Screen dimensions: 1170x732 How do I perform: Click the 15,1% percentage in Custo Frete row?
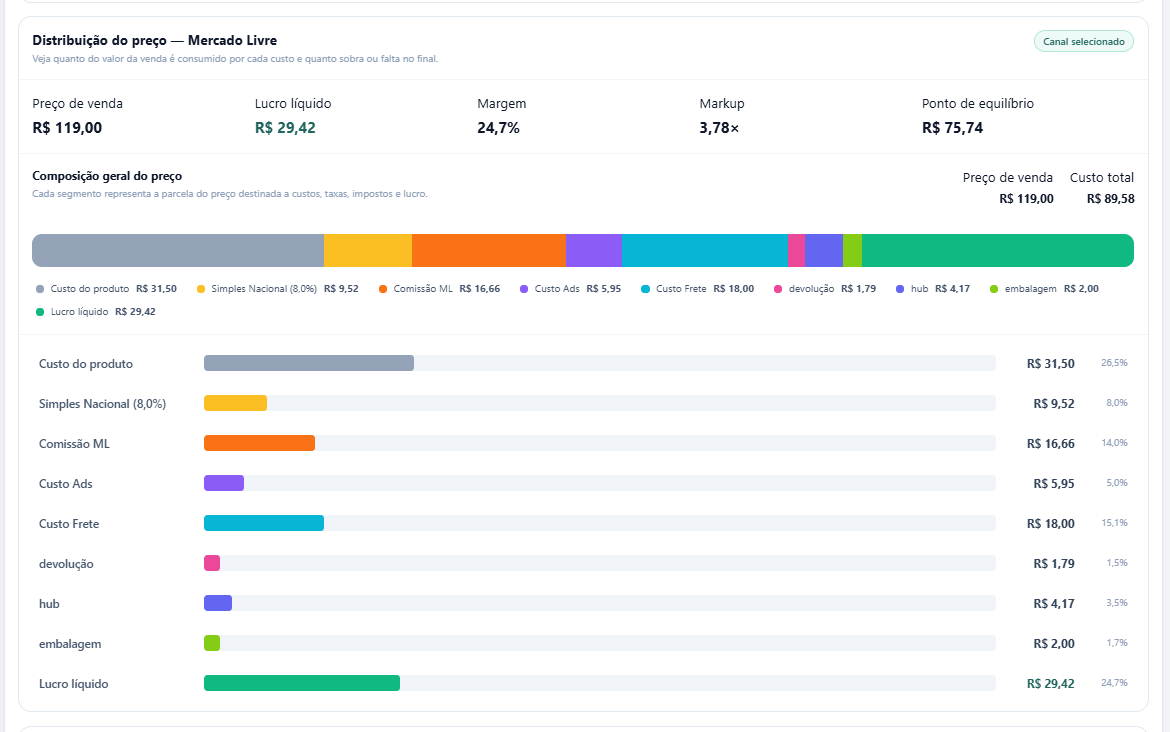click(x=1114, y=523)
